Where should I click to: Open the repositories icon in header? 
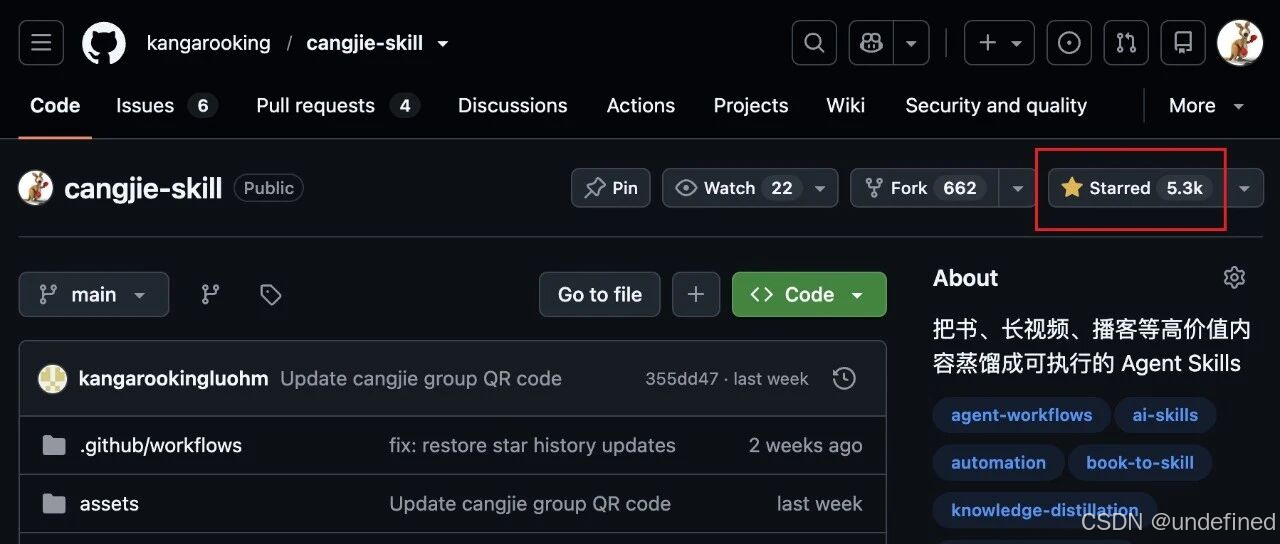click(x=1183, y=43)
